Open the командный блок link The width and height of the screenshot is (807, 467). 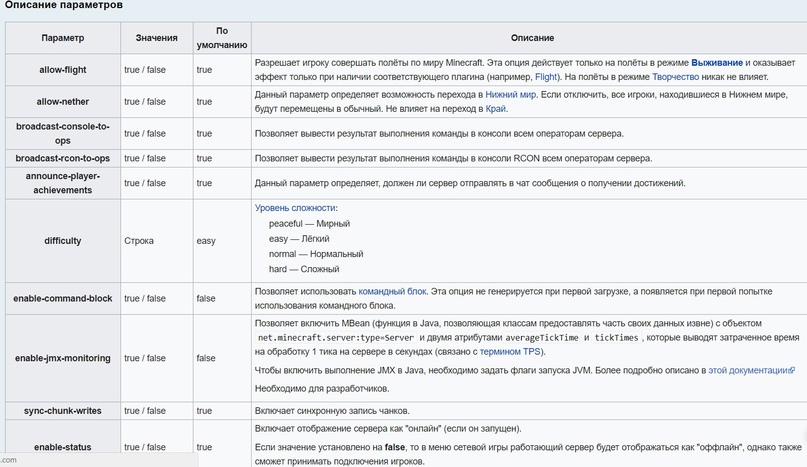392,291
